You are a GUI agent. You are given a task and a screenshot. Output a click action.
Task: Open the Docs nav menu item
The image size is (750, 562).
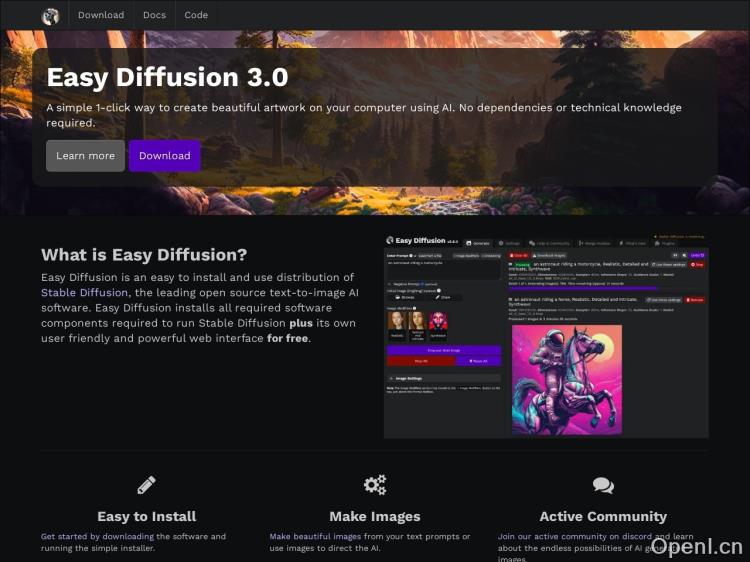click(x=154, y=15)
